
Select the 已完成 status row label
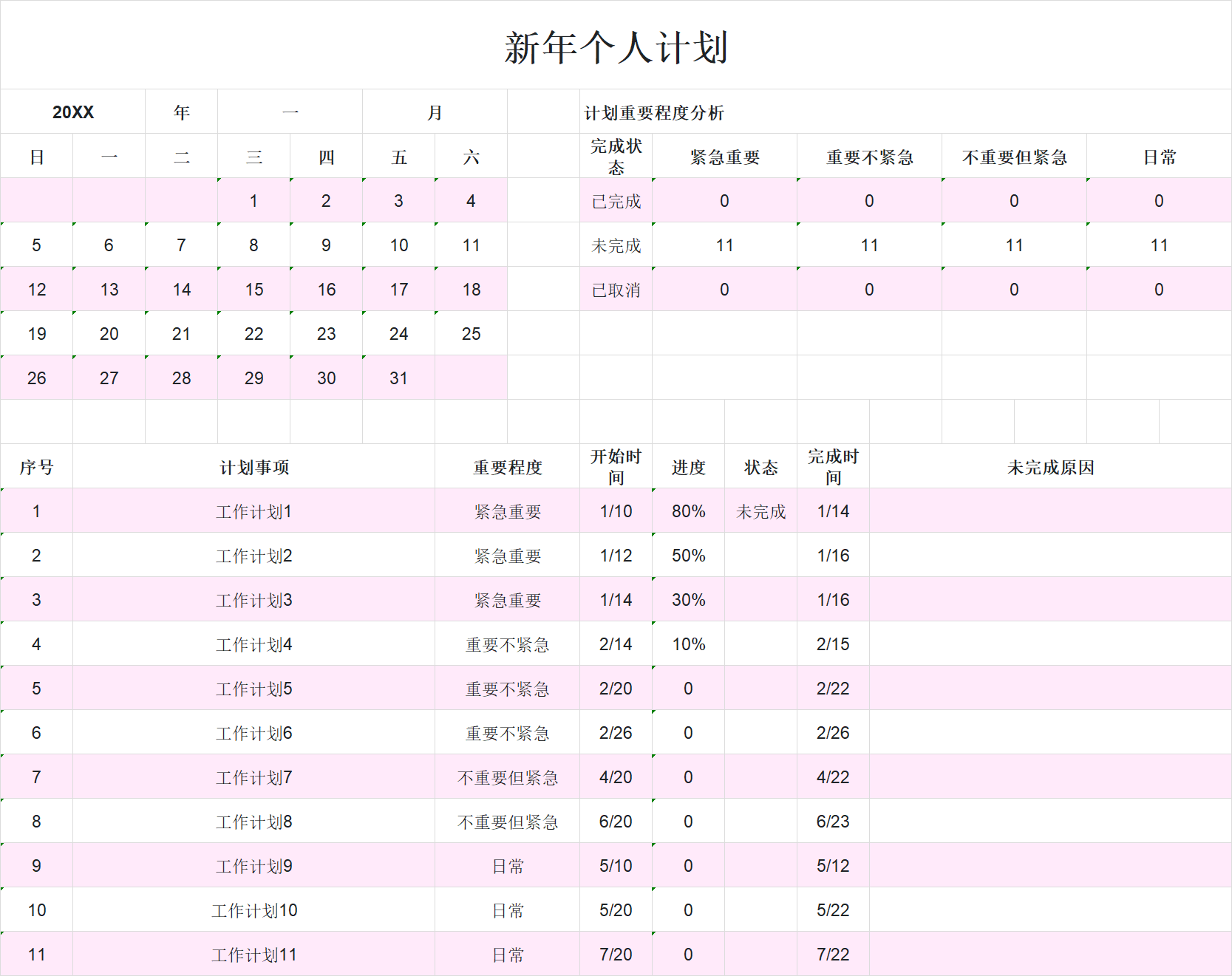point(615,200)
